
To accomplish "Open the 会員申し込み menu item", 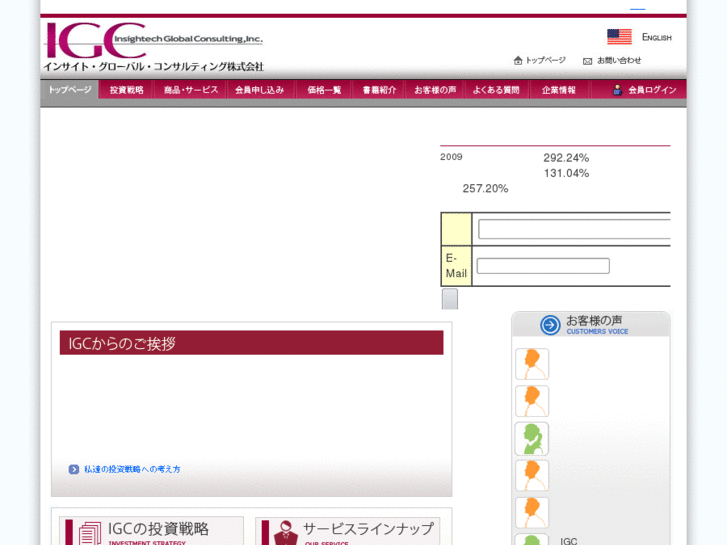I will (259, 90).
